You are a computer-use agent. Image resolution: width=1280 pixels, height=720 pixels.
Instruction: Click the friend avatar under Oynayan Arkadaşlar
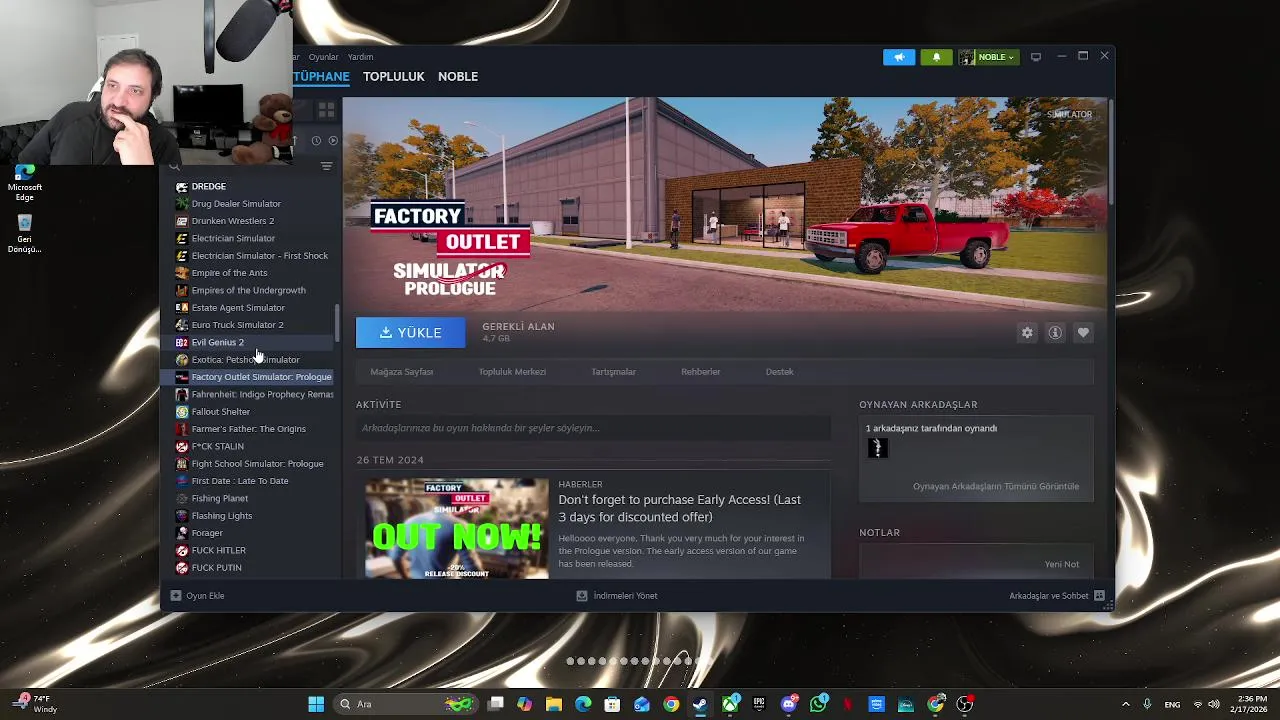coord(877,448)
